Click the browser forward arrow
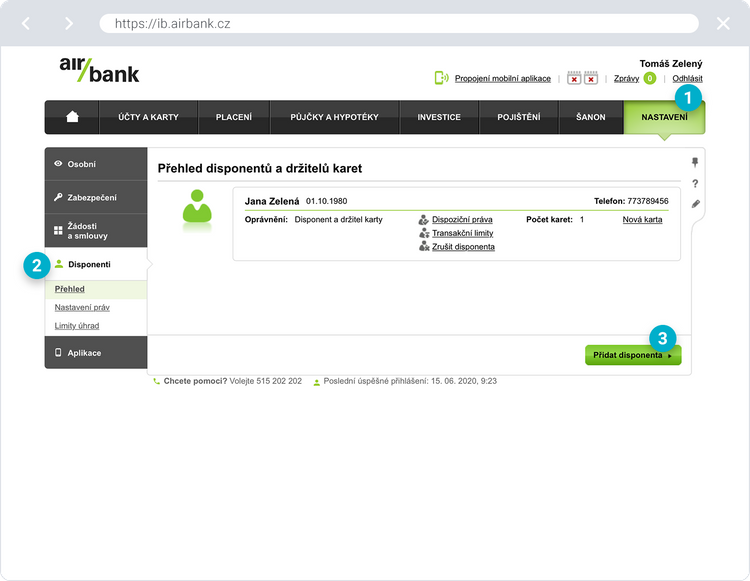Image resolution: width=750 pixels, height=581 pixels. pyautogui.click(x=68, y=23)
